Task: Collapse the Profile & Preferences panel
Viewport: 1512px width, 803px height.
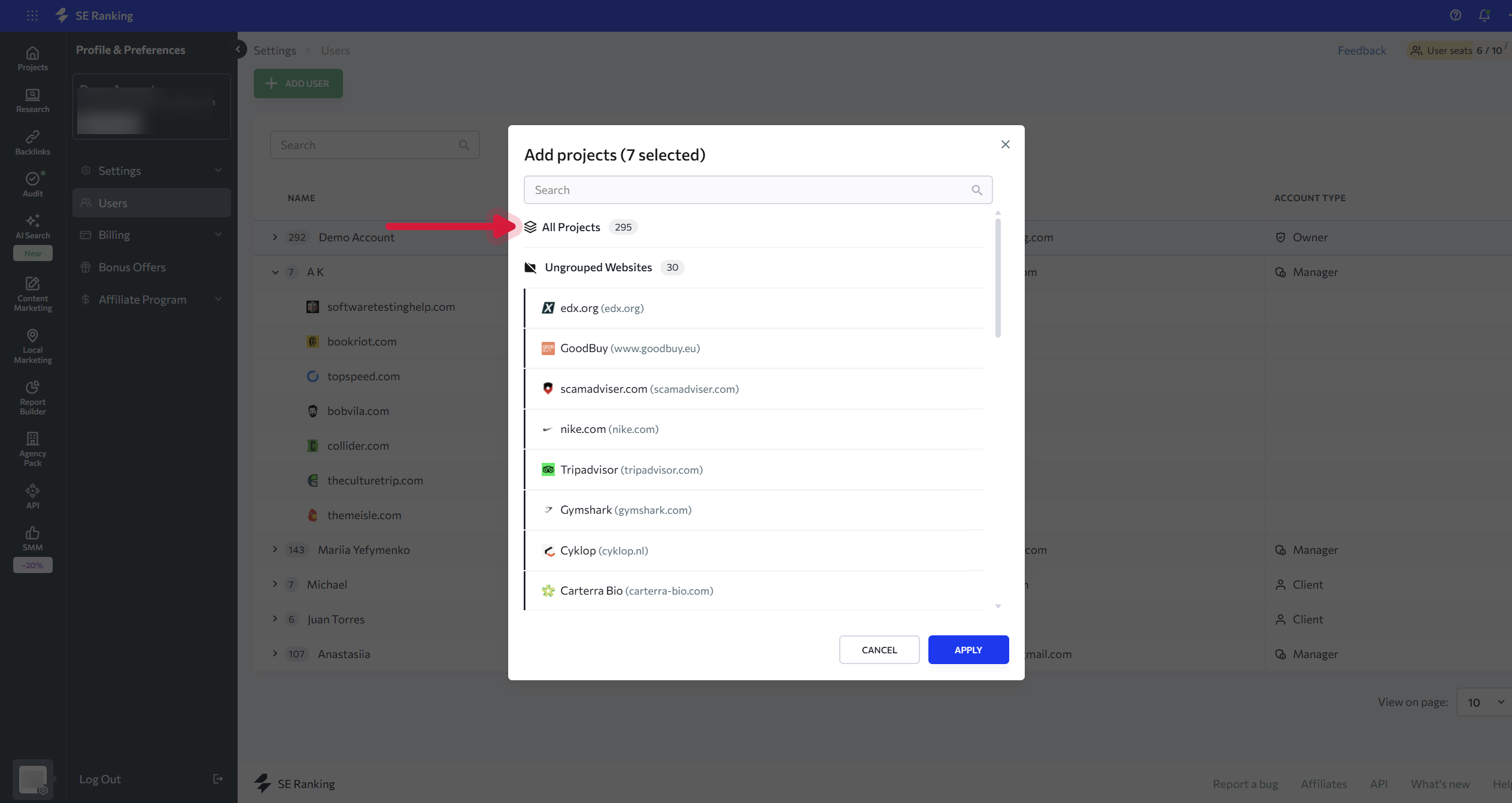Action: pyautogui.click(x=238, y=49)
